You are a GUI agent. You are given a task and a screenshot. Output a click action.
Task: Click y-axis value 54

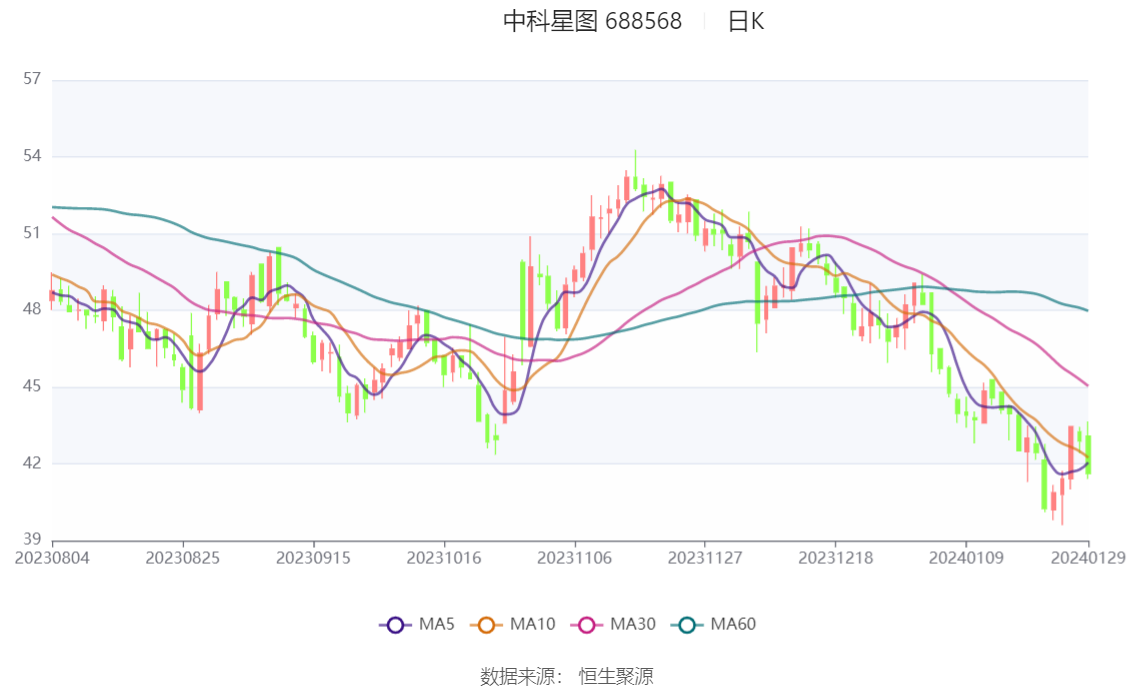click(32, 155)
